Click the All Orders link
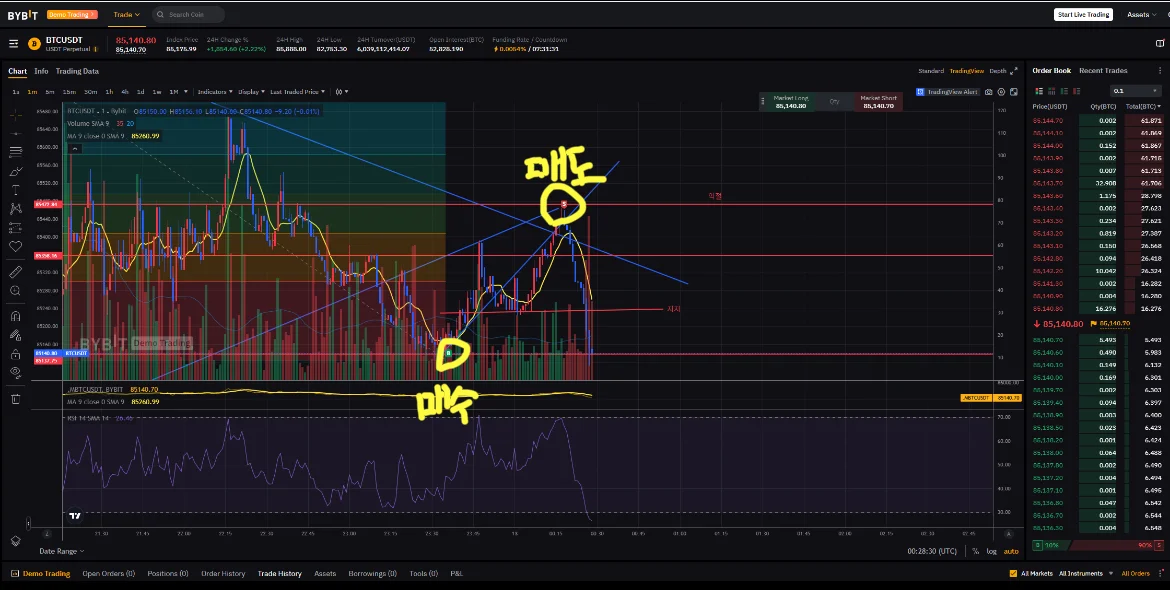Viewport: 1170px width, 590px height. pyautogui.click(x=1136, y=574)
